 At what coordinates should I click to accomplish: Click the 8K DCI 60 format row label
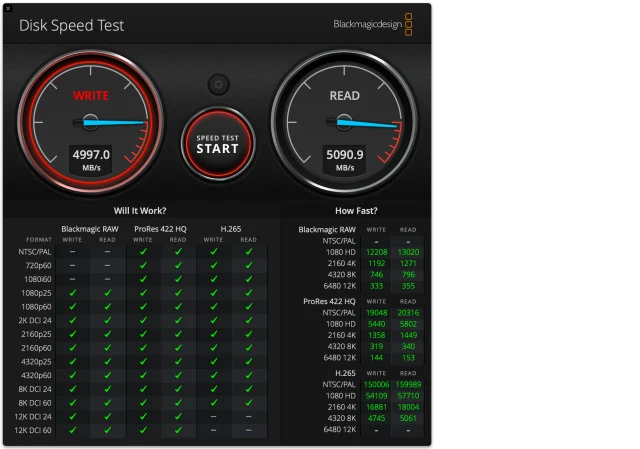pyautogui.click(x=35, y=403)
